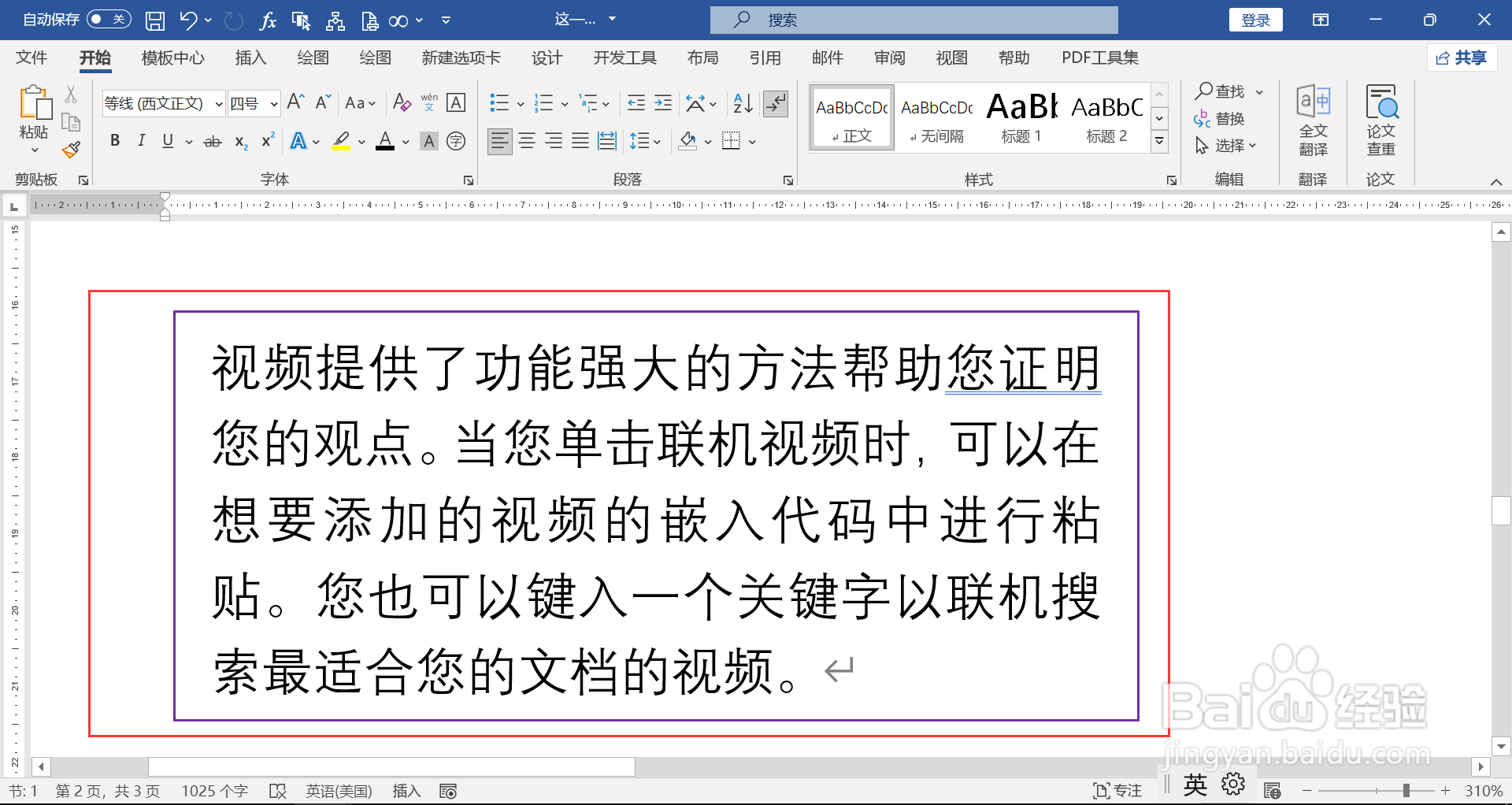Click the Copy icon in clipboard group
This screenshot has width=1512, height=805.
[x=71, y=122]
